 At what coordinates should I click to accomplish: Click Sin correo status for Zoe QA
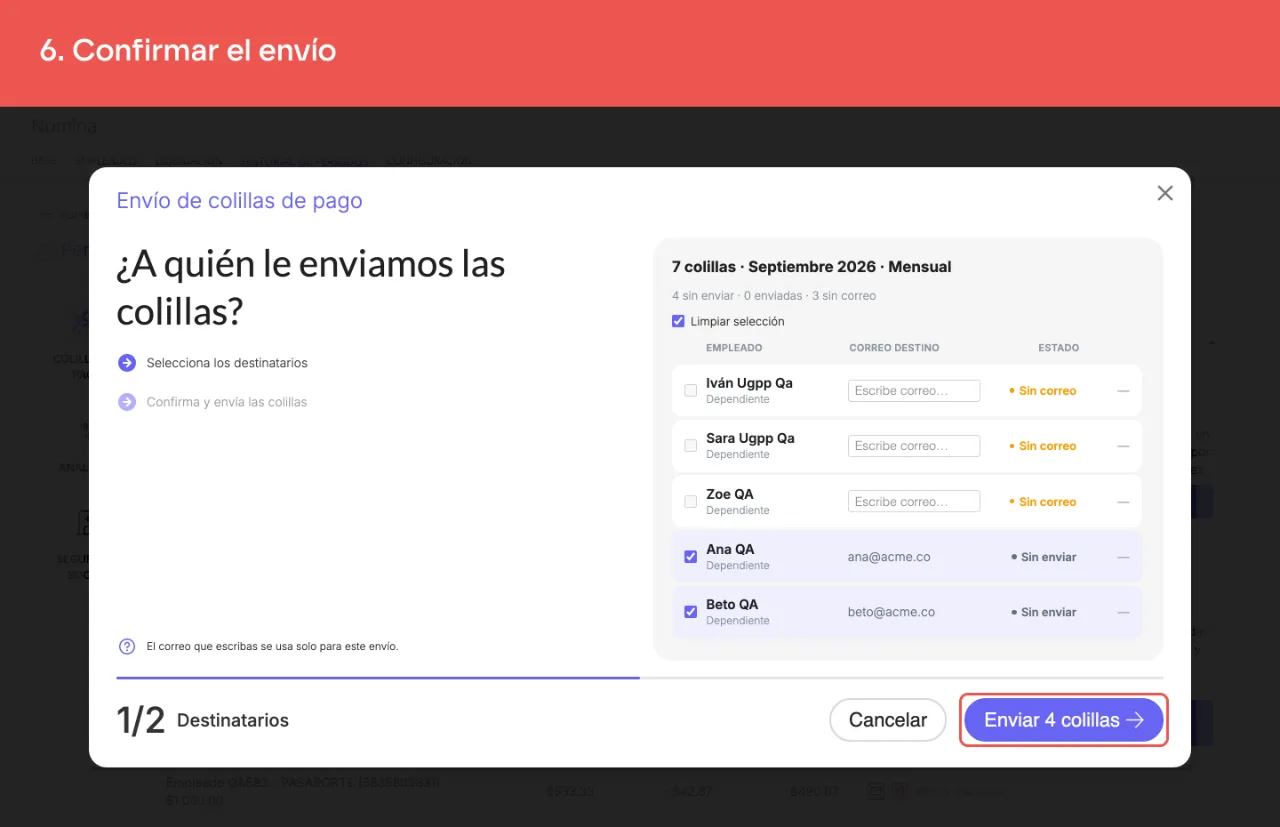pyautogui.click(x=1043, y=502)
